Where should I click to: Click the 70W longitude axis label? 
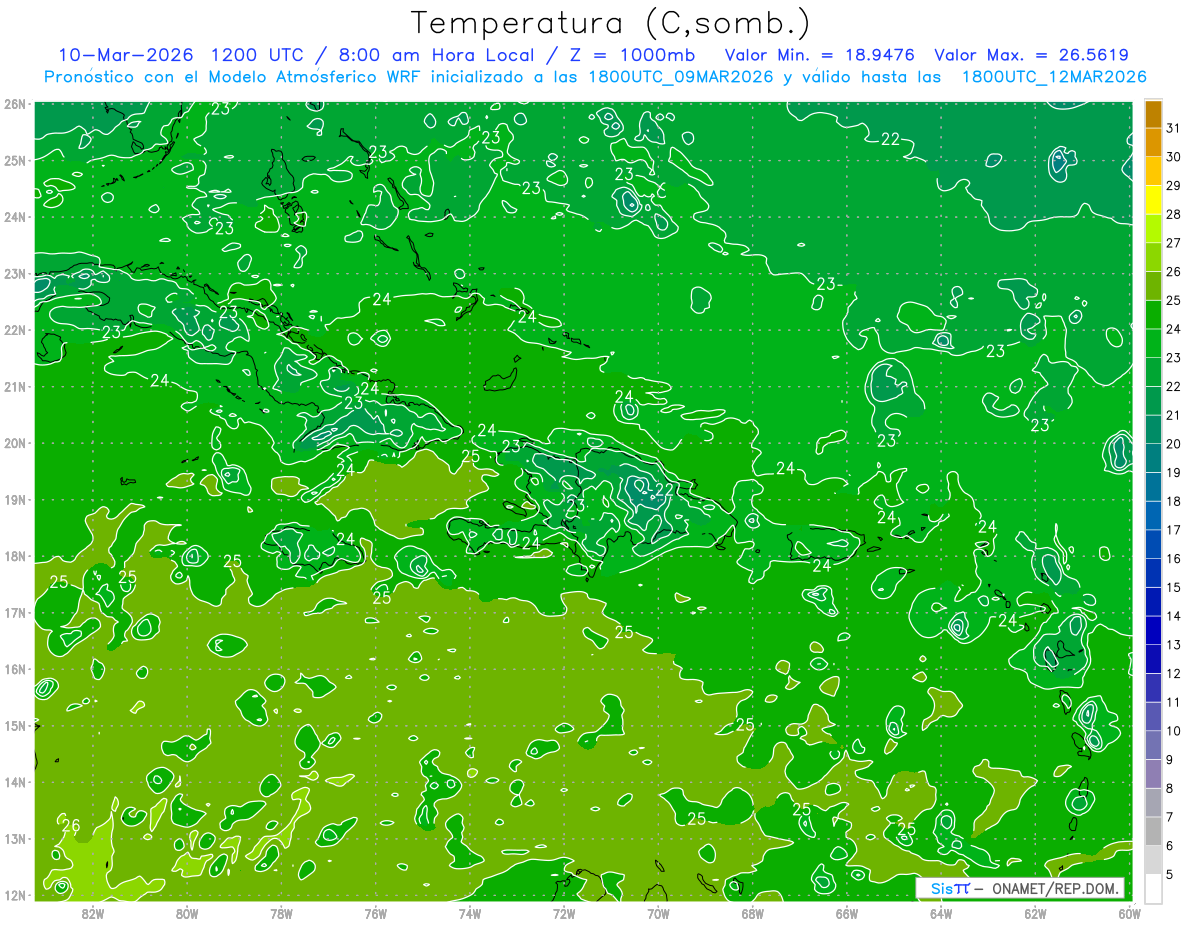pos(658,913)
